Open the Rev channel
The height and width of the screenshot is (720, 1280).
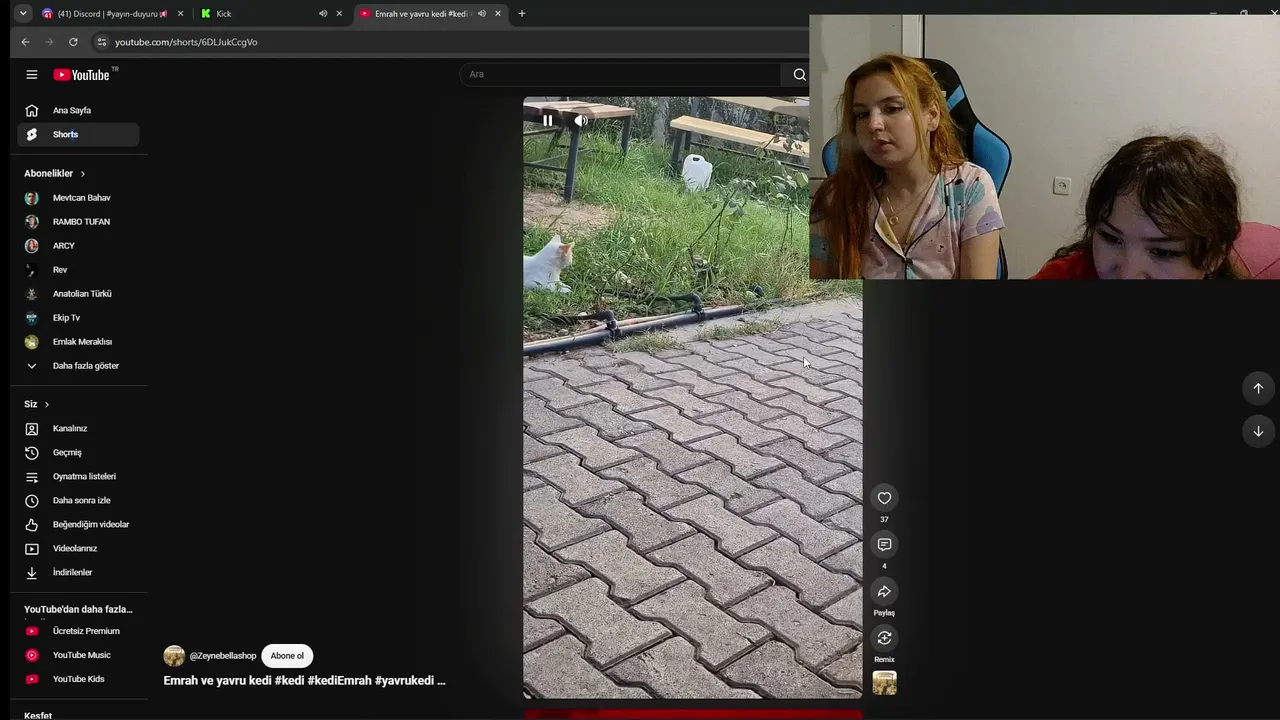[x=79, y=270]
